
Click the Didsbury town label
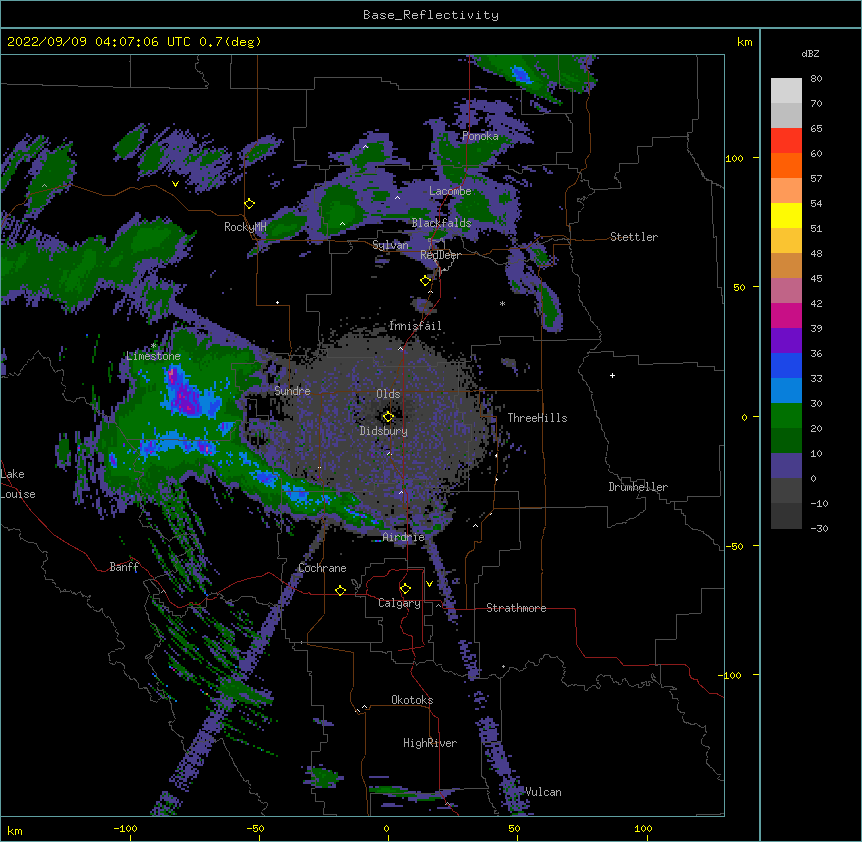pos(384,431)
